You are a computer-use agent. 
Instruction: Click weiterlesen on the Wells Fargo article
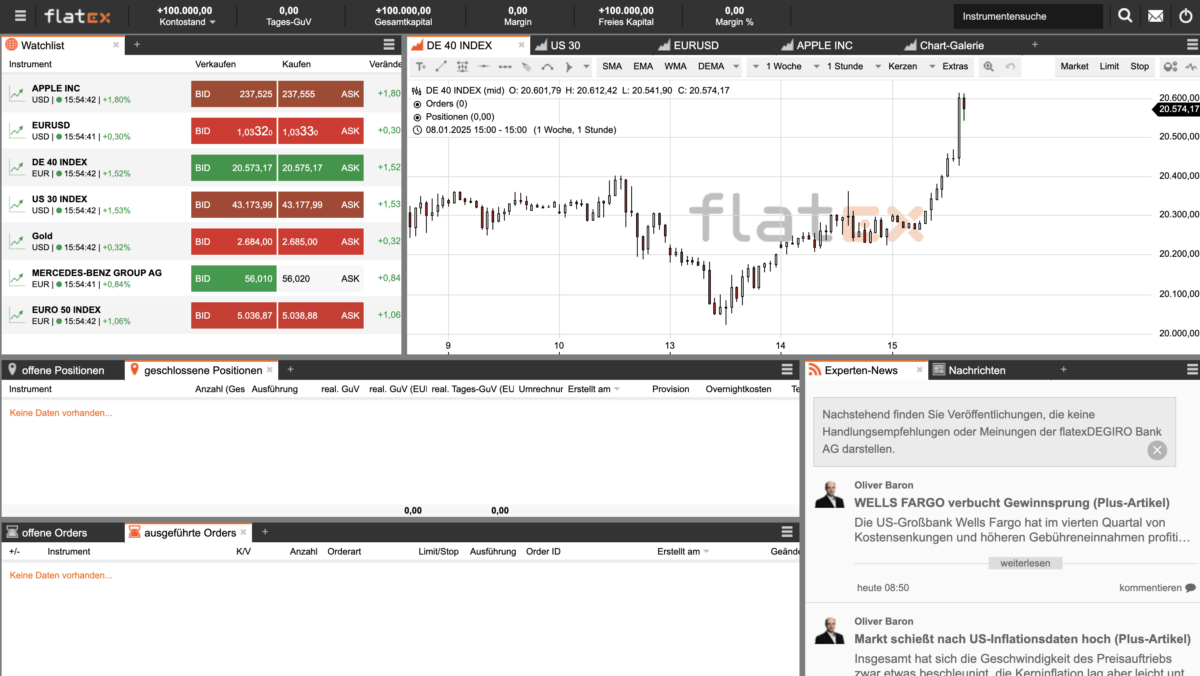(x=1025, y=562)
